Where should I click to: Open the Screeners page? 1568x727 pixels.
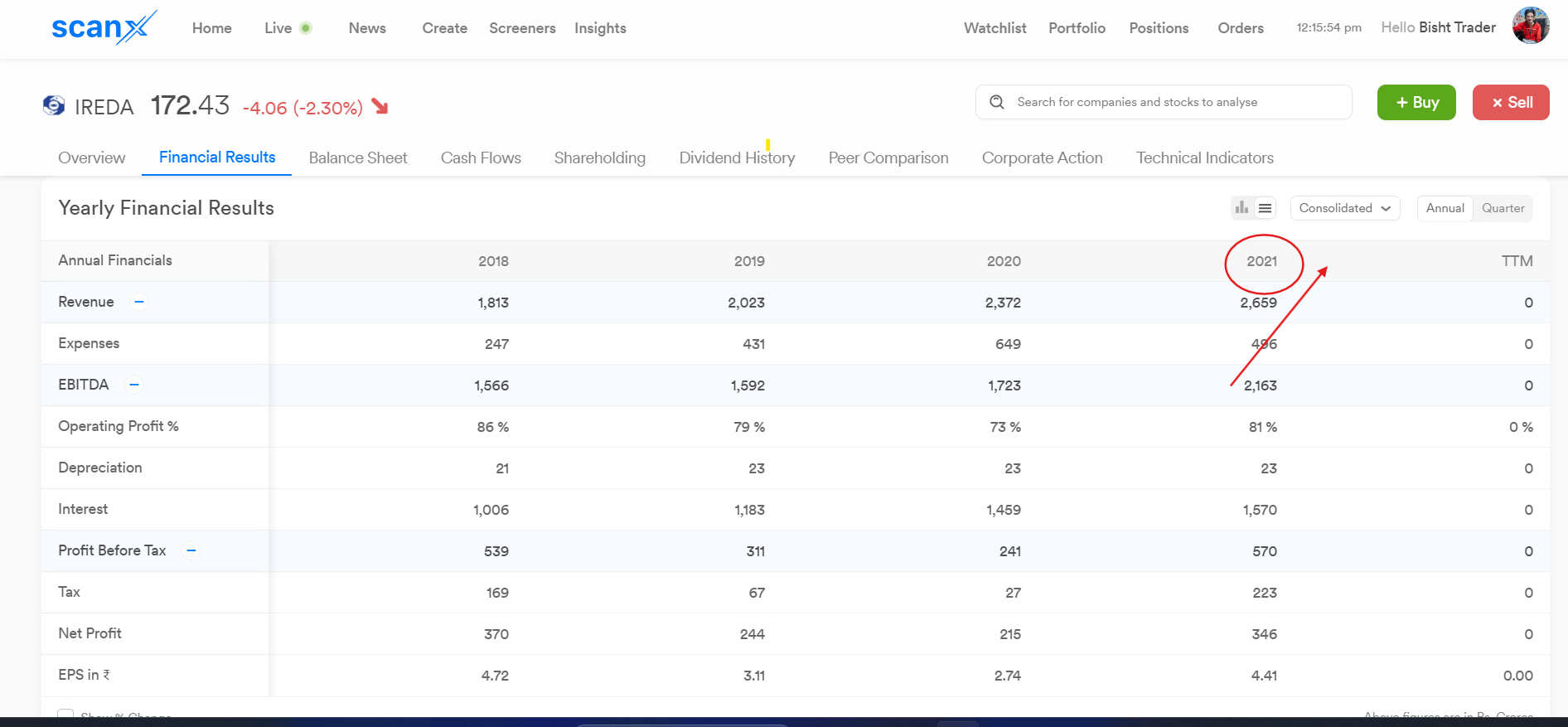523,28
